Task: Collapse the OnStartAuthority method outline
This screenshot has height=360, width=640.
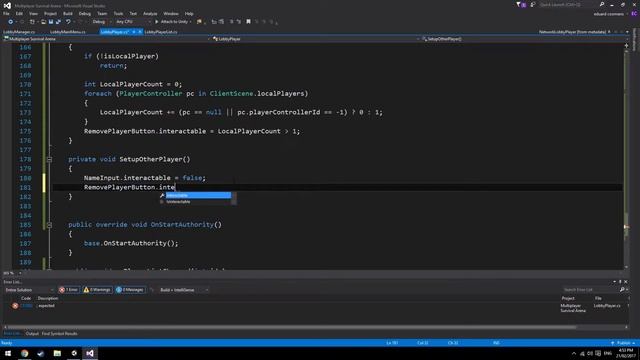Action: (x=49, y=225)
